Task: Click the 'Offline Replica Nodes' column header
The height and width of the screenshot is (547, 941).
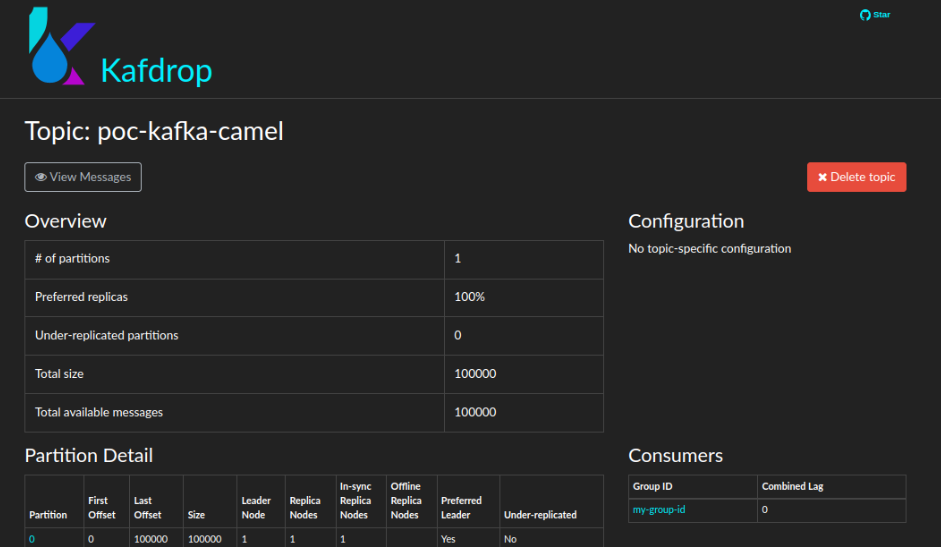Action: click(406, 501)
